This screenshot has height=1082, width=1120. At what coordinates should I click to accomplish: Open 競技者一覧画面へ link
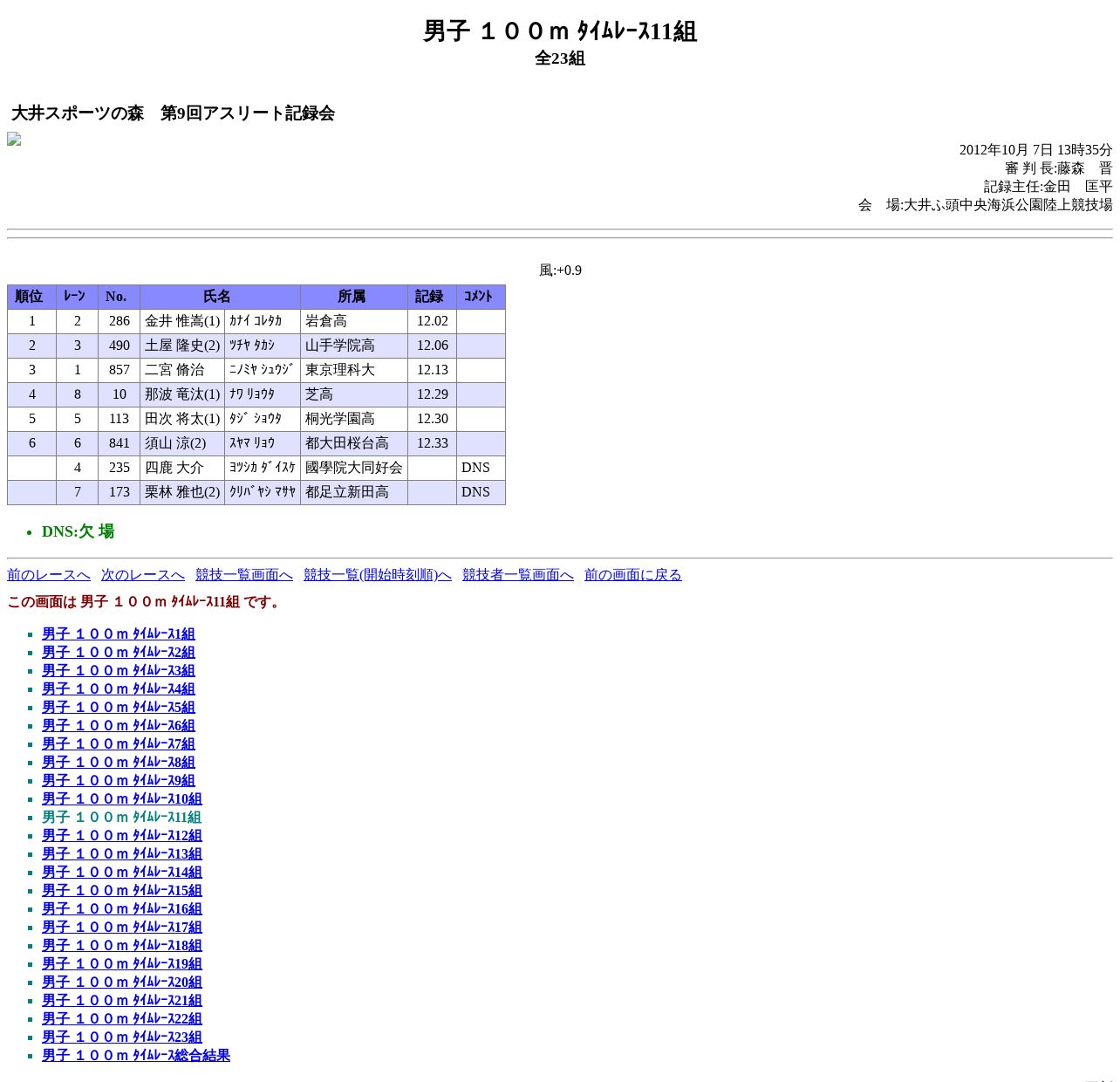tap(518, 575)
